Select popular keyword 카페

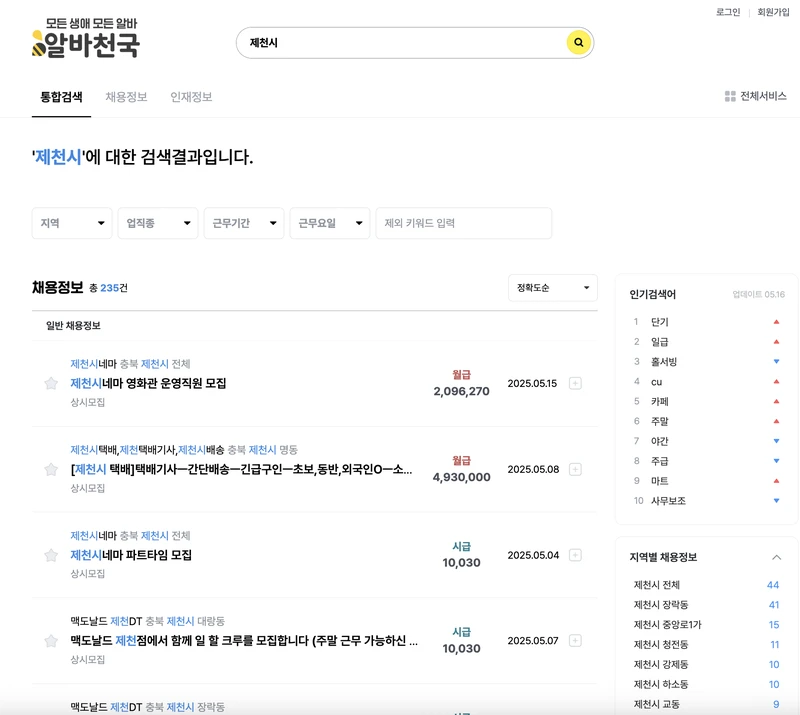(660, 402)
